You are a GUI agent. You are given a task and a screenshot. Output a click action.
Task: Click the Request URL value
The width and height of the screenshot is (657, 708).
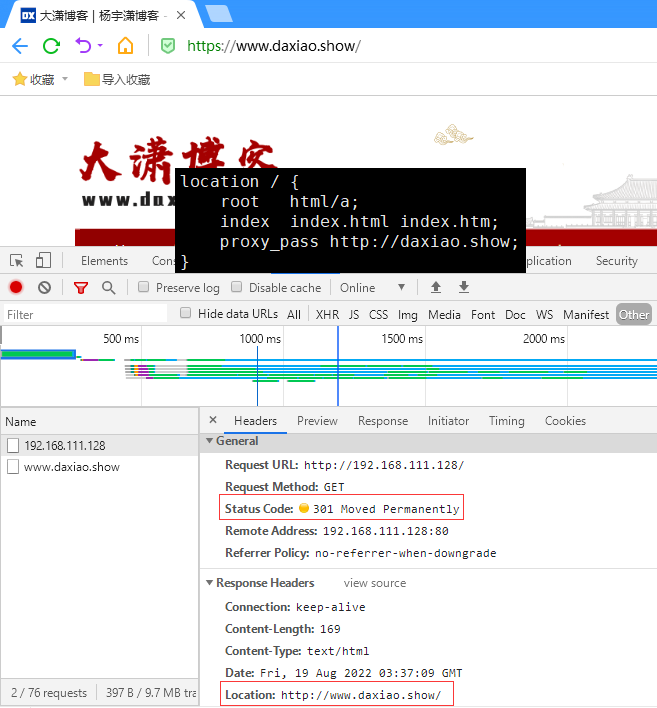[384, 465]
